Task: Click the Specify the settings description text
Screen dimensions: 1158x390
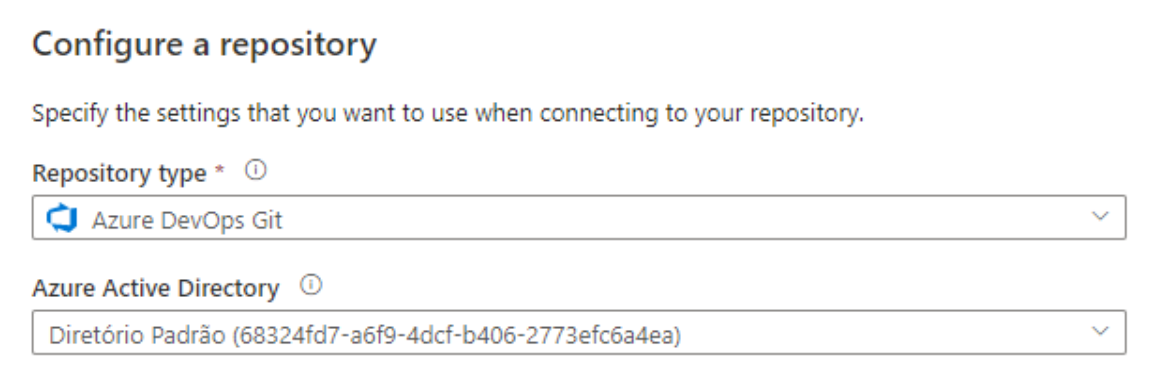Action: (x=448, y=114)
